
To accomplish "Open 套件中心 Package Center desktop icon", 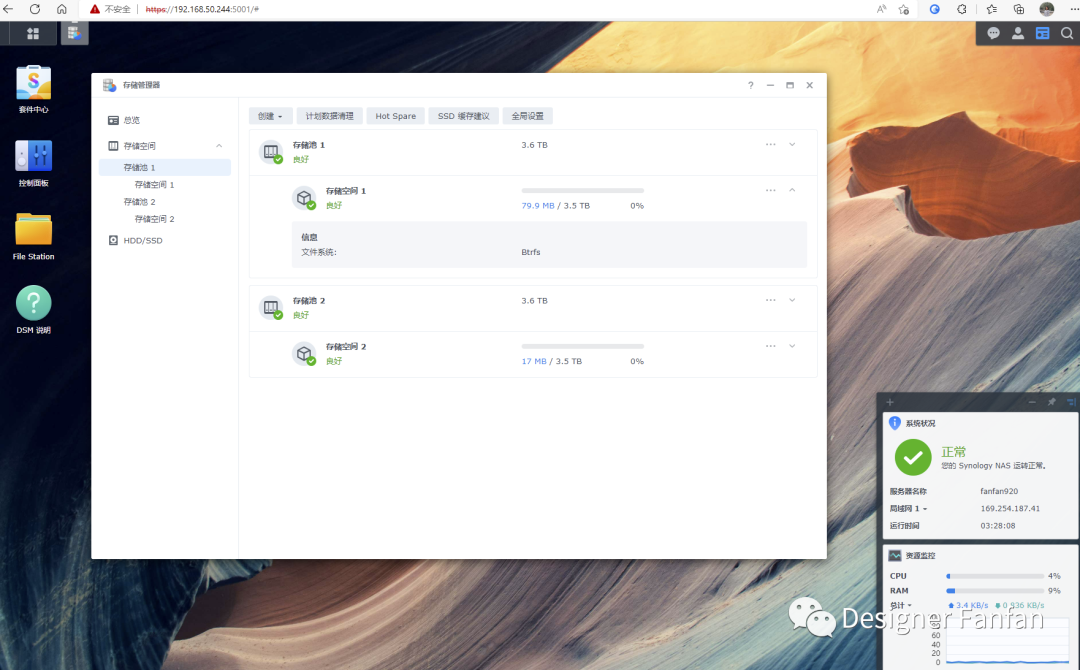I will pyautogui.click(x=33, y=89).
